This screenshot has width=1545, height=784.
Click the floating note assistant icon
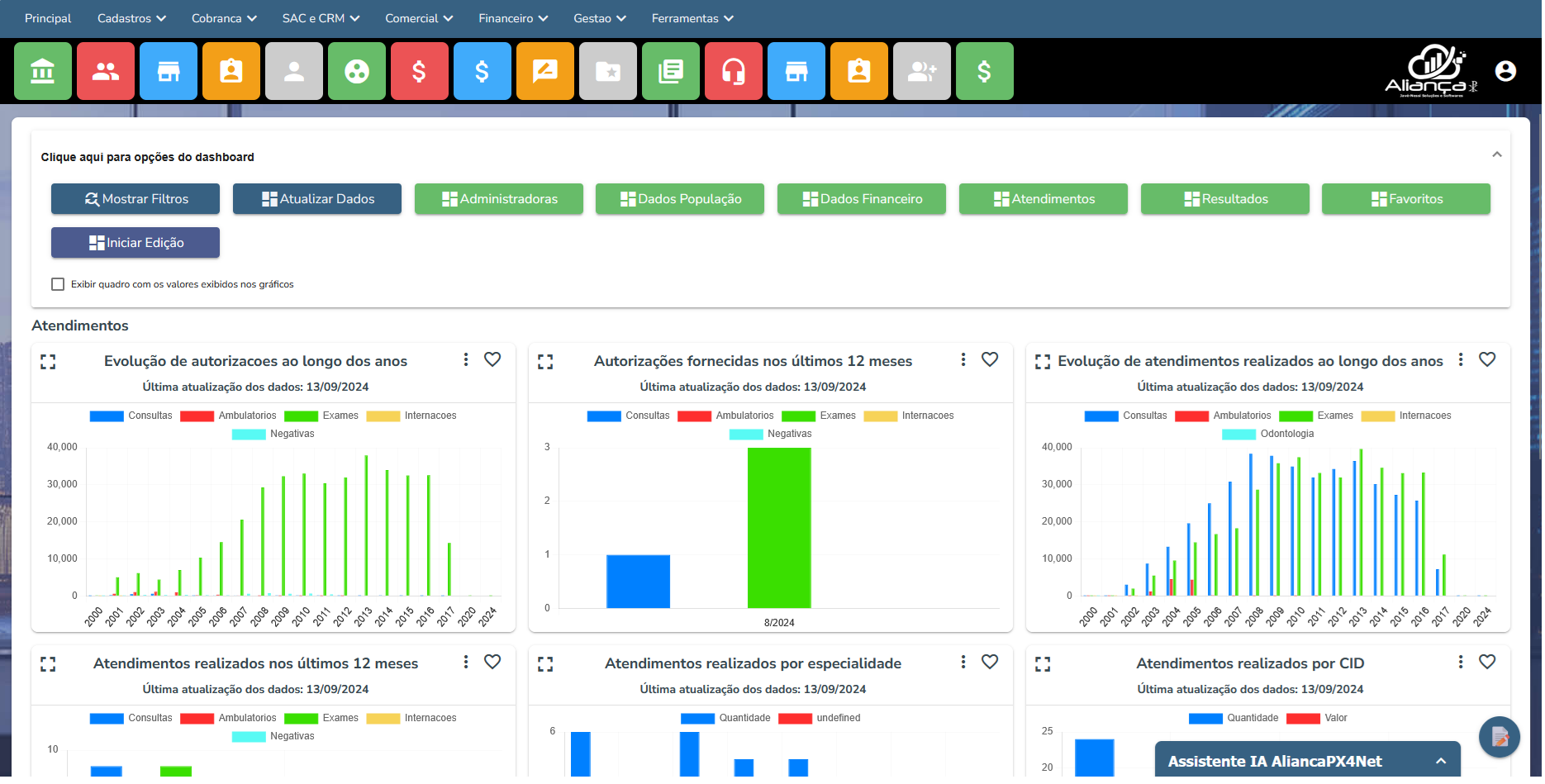(1500, 737)
